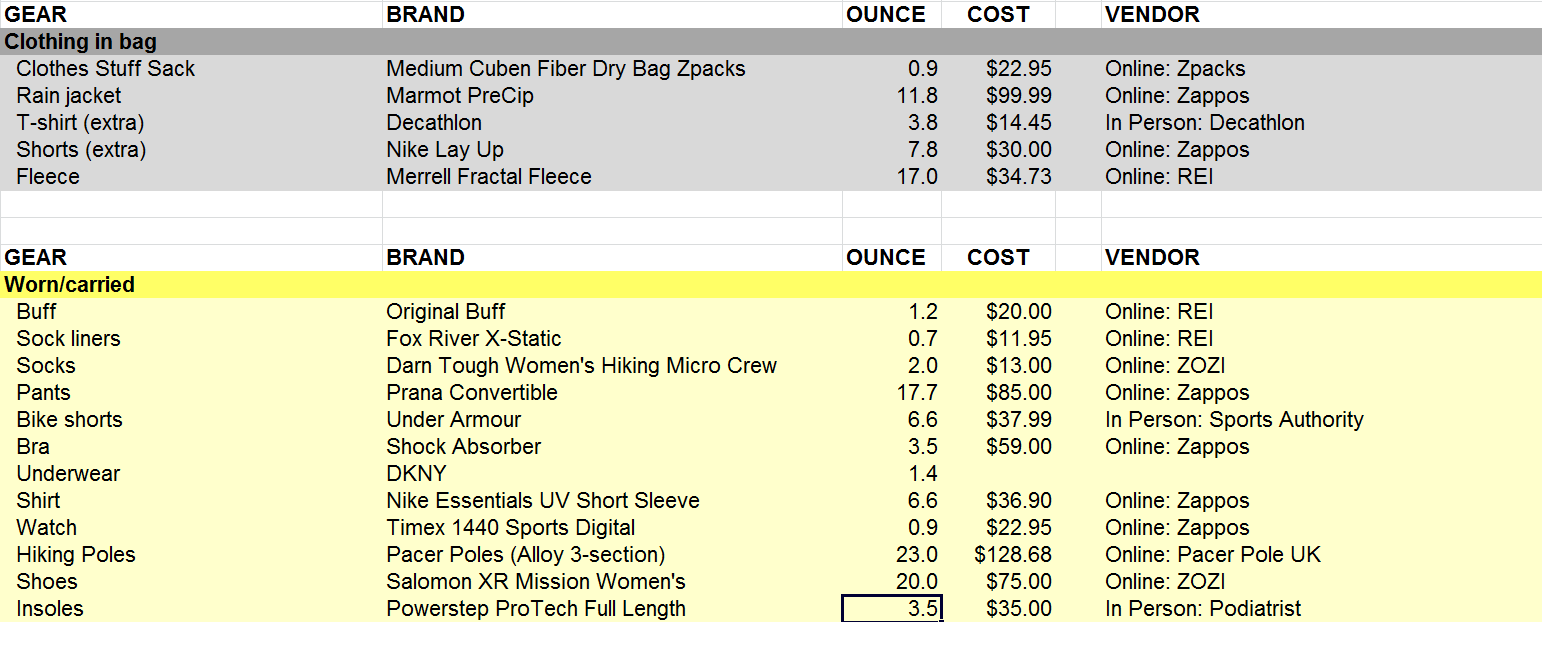Select the 'Original Buff' brand cell
Image resolution: width=1542 pixels, height=648 pixels.
pos(446,312)
